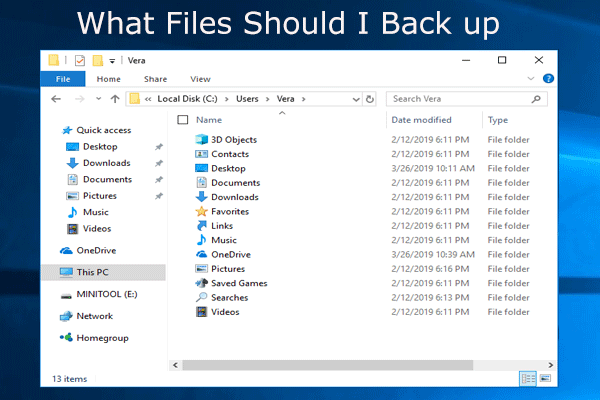Click the 2/12/2019 6:16 PM date cell

(x=430, y=269)
